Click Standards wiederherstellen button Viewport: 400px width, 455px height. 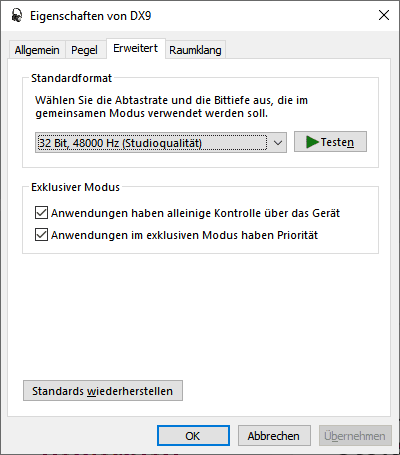click(x=103, y=390)
